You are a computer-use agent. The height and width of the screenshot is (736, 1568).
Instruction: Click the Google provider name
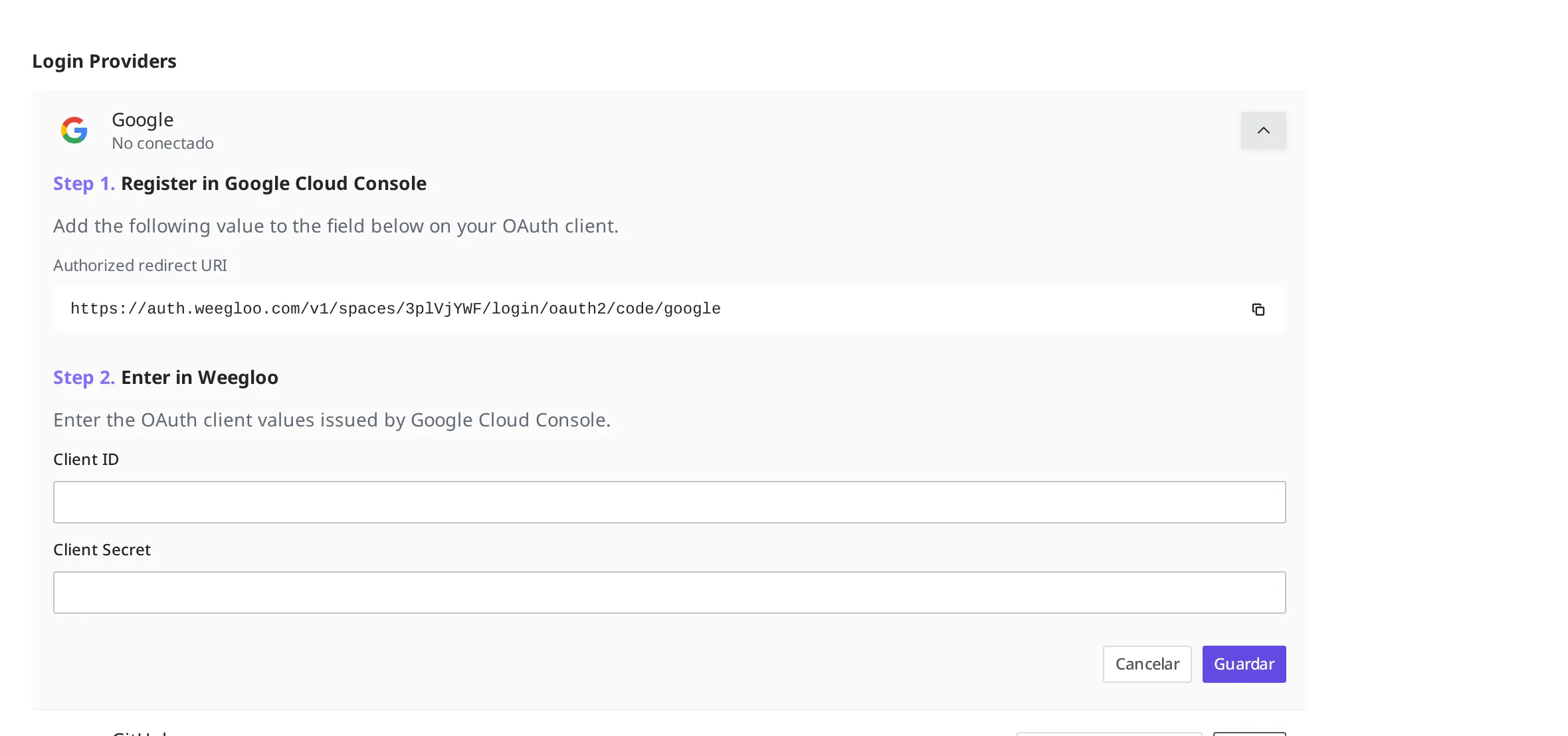click(142, 120)
